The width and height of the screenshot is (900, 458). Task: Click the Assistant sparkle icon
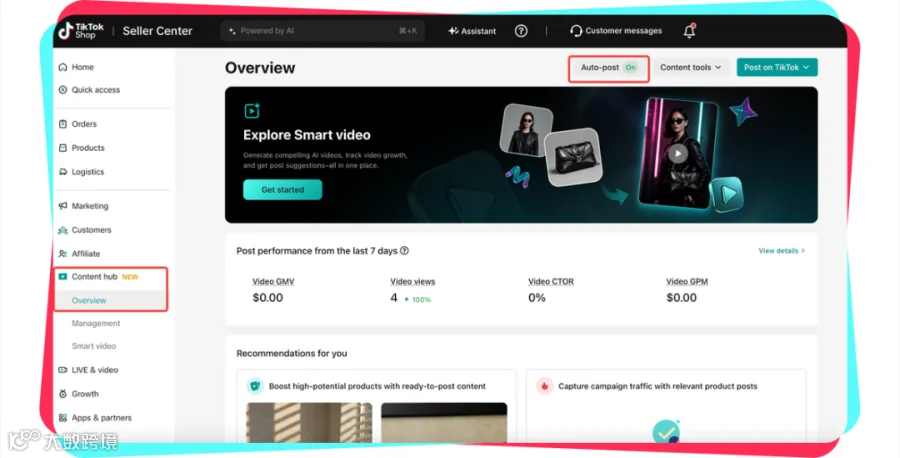[x=453, y=31]
